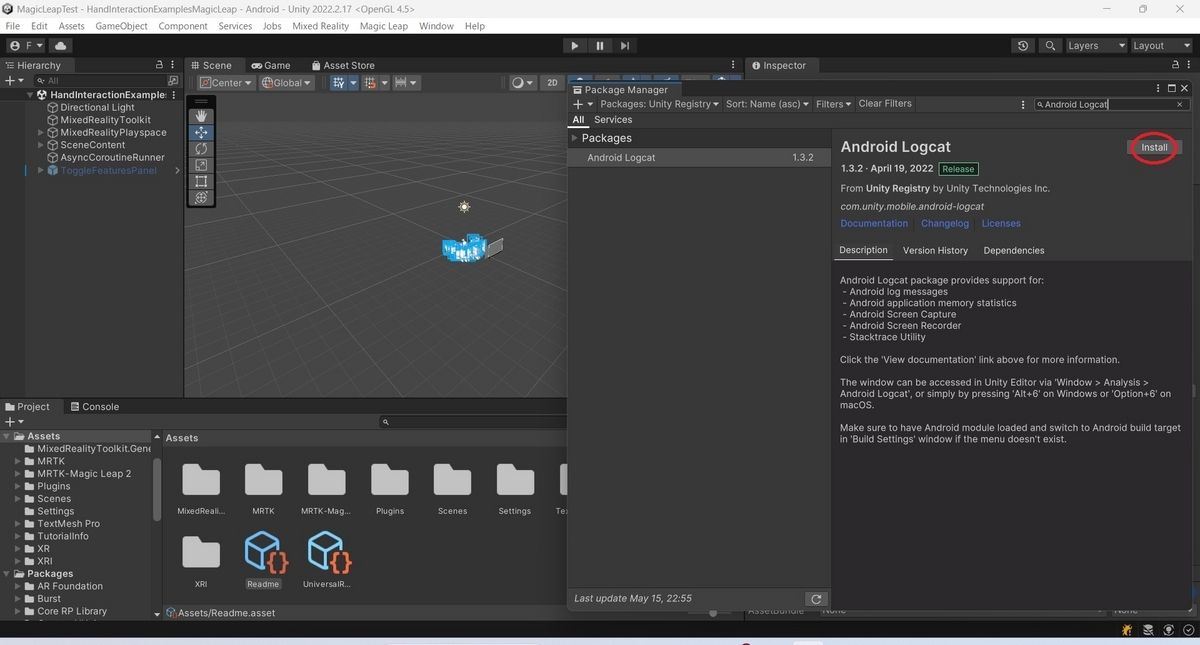Collapse the Packages group in Package Manager
Image resolution: width=1200 pixels, height=645 pixels.
(575, 138)
